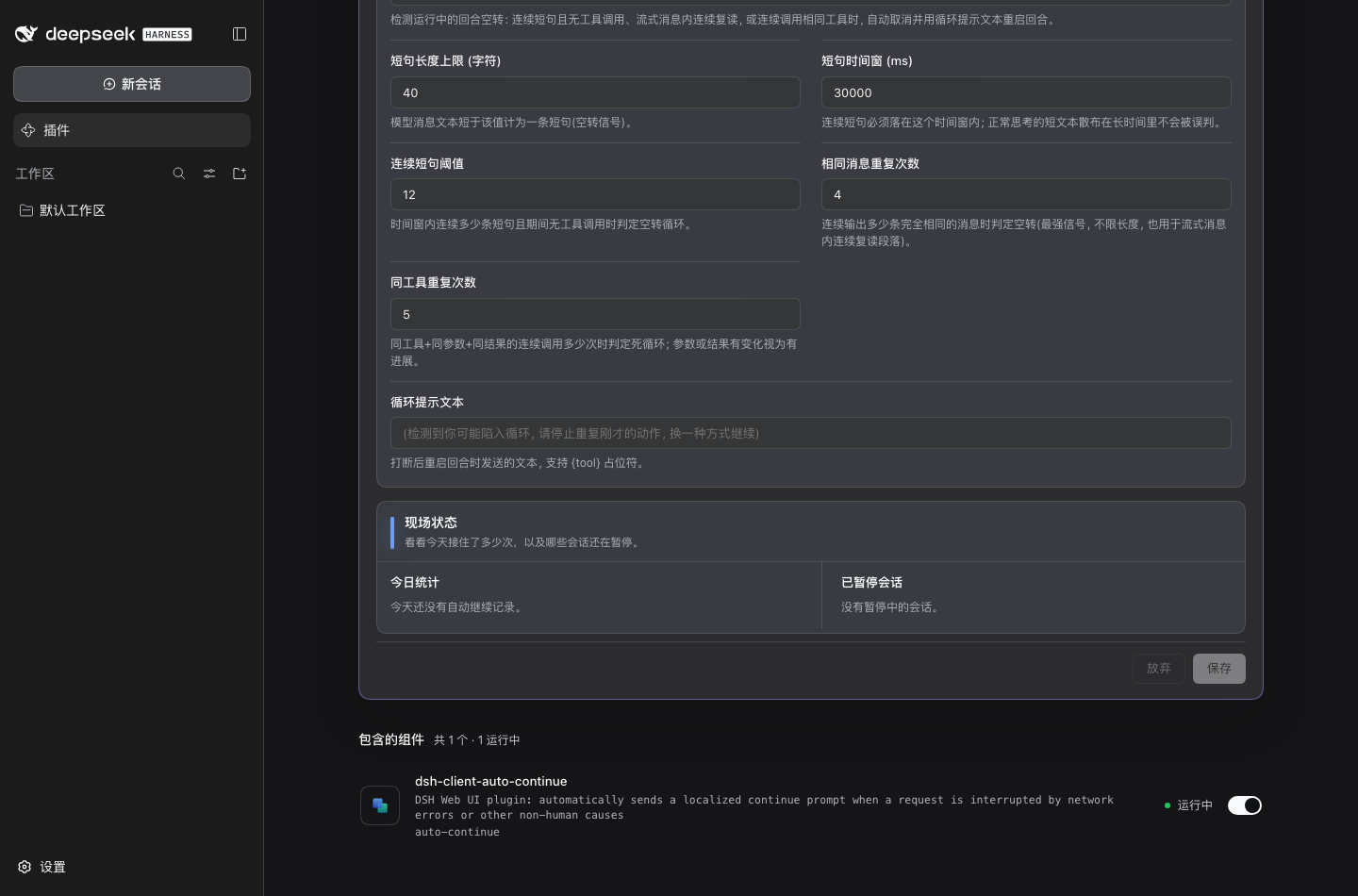
Task: Open the 插件 plugins page
Action: pos(132,130)
